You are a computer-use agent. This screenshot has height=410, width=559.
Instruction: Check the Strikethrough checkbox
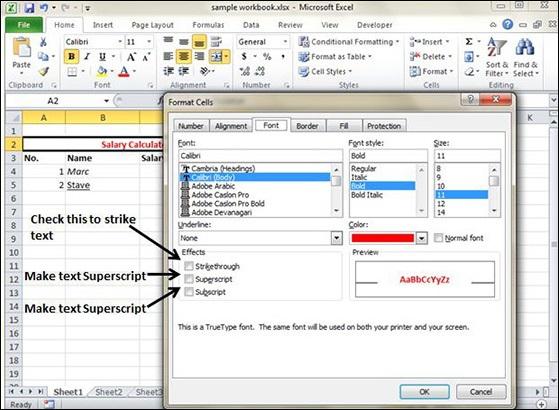click(x=189, y=266)
